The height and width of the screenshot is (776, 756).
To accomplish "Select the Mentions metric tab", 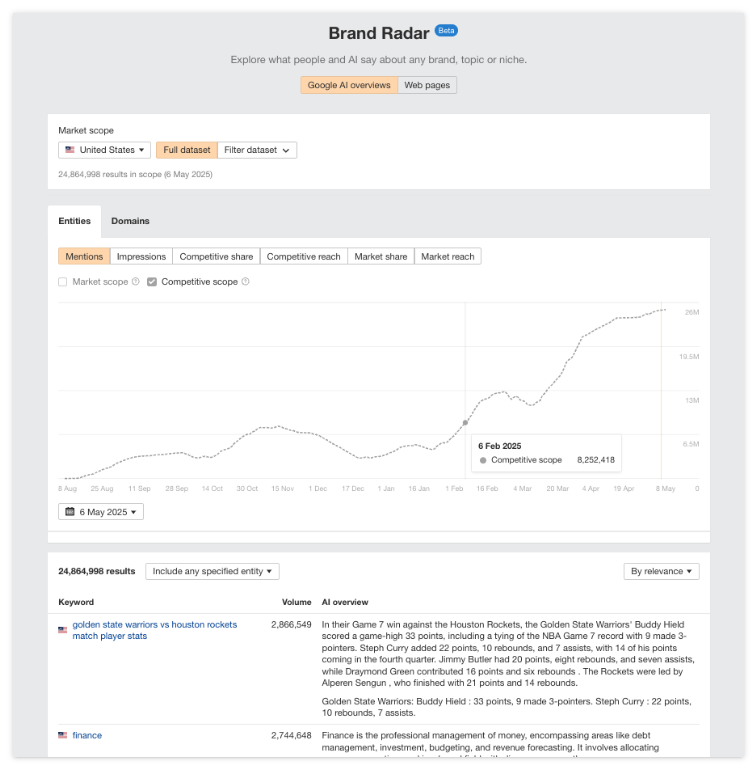I will pos(84,256).
